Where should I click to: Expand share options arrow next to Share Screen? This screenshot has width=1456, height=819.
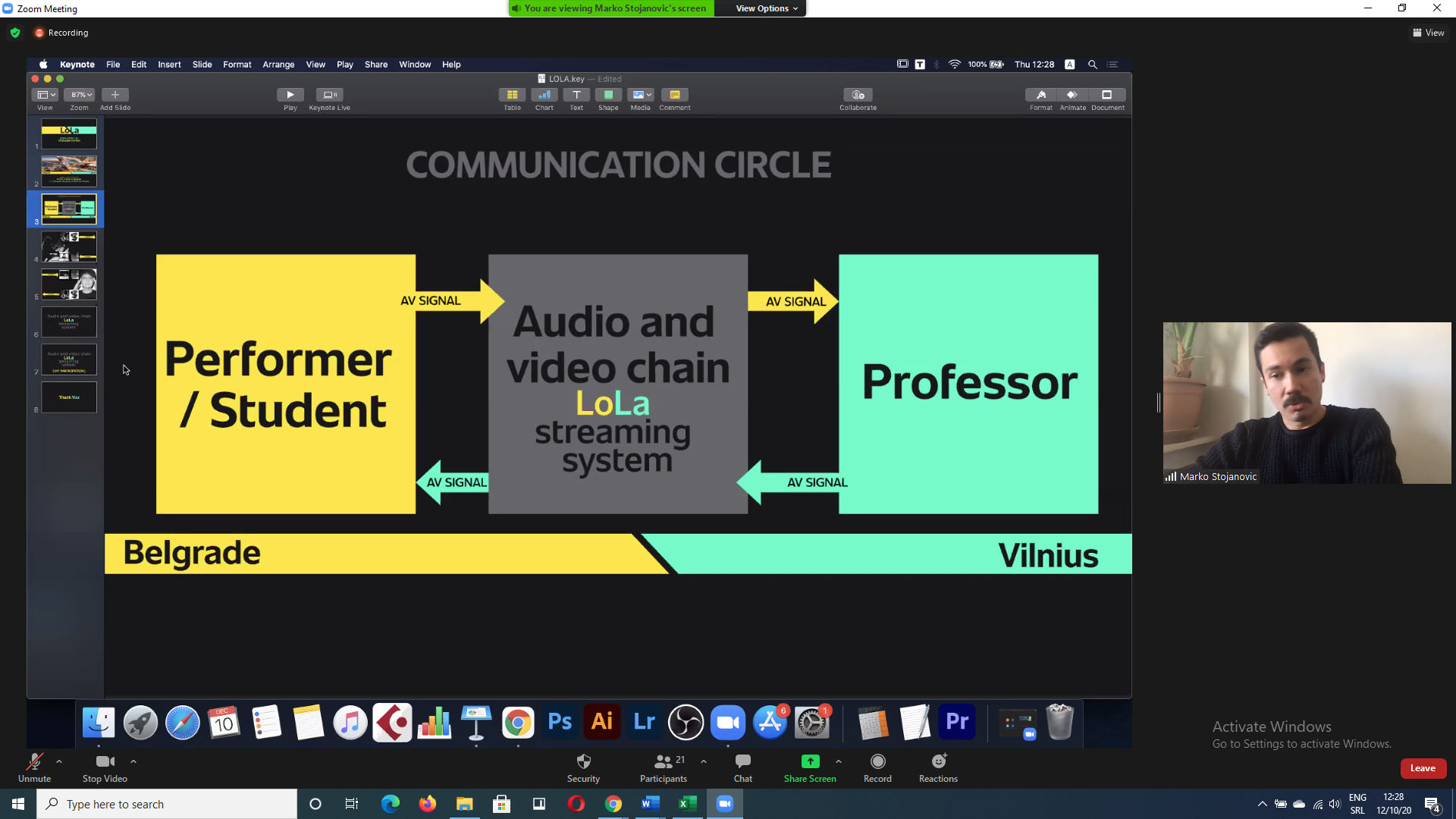click(839, 761)
